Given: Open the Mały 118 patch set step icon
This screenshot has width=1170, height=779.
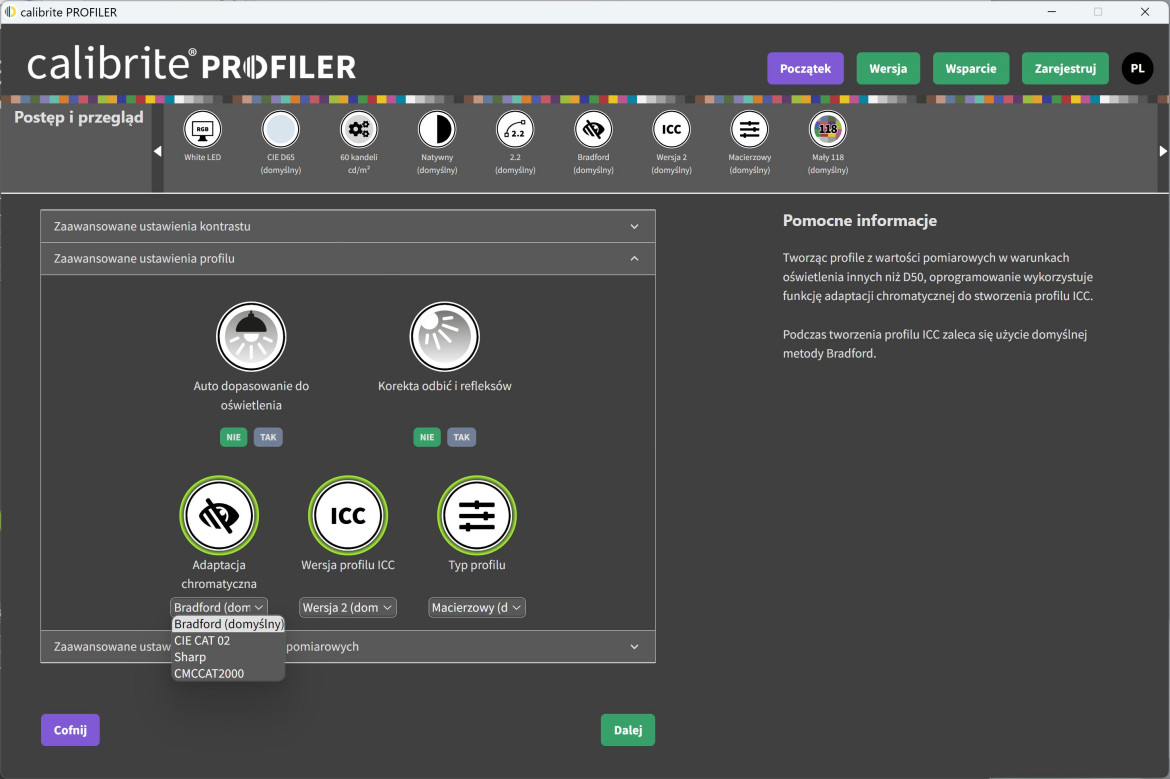Looking at the screenshot, I should [x=828, y=130].
